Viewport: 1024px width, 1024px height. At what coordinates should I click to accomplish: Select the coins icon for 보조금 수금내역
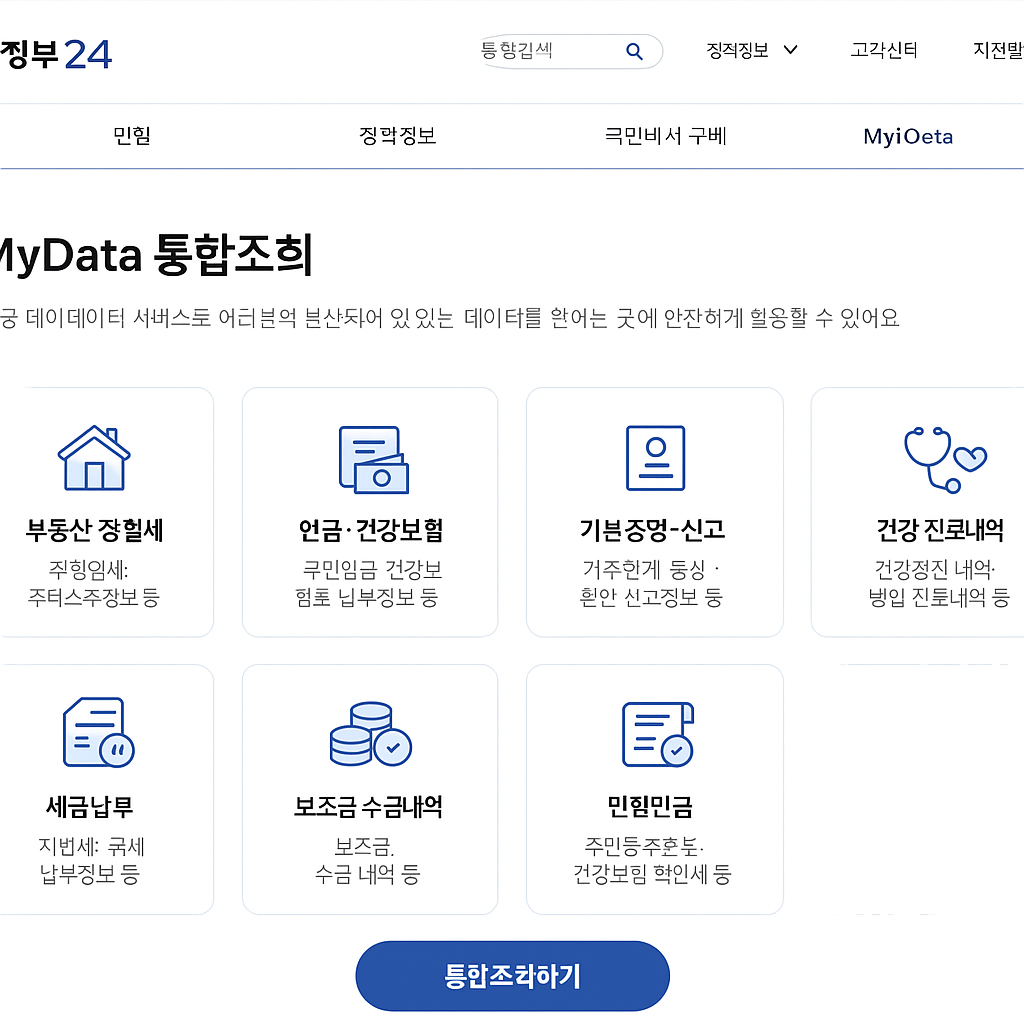[370, 733]
